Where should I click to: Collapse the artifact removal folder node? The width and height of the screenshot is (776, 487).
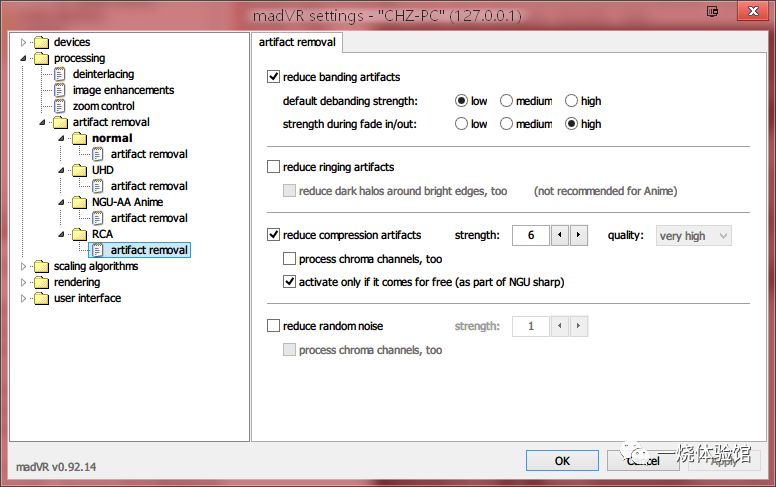click(42, 122)
